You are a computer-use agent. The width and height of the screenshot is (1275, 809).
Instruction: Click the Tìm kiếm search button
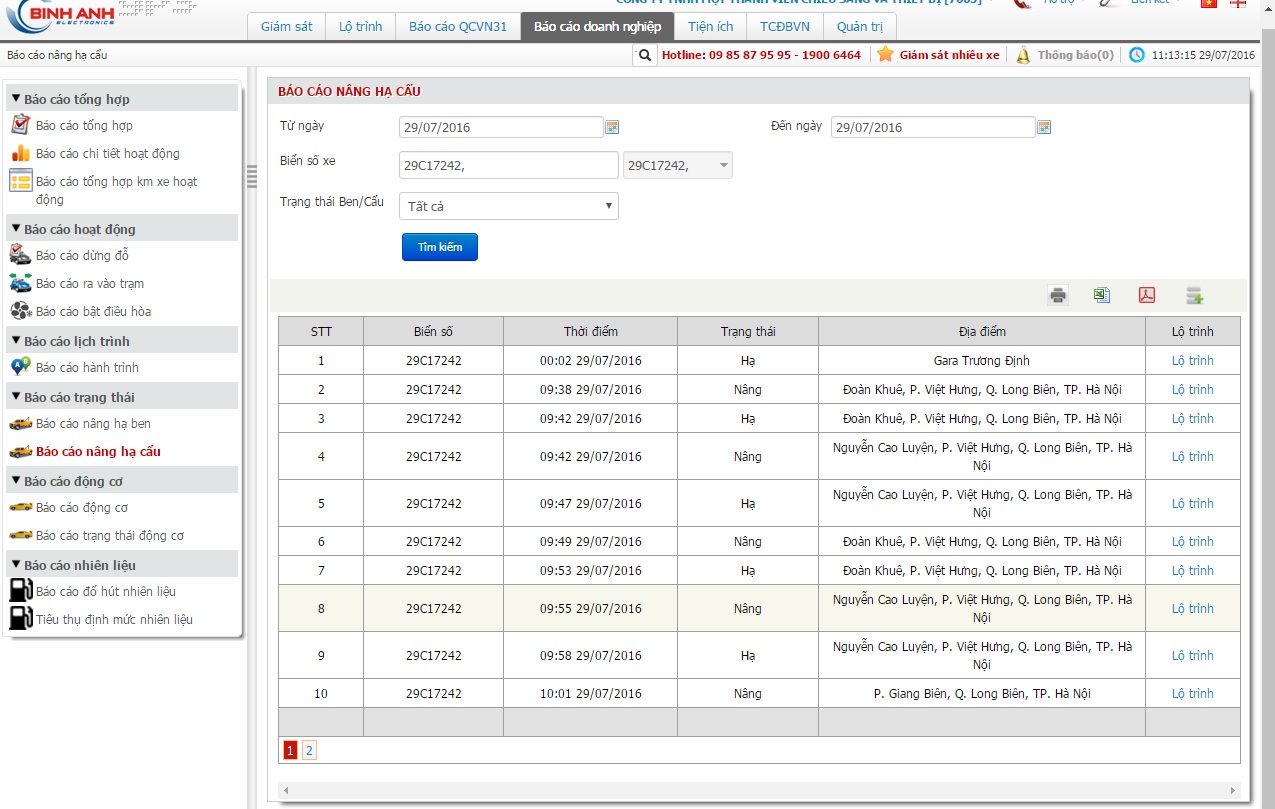coord(440,247)
